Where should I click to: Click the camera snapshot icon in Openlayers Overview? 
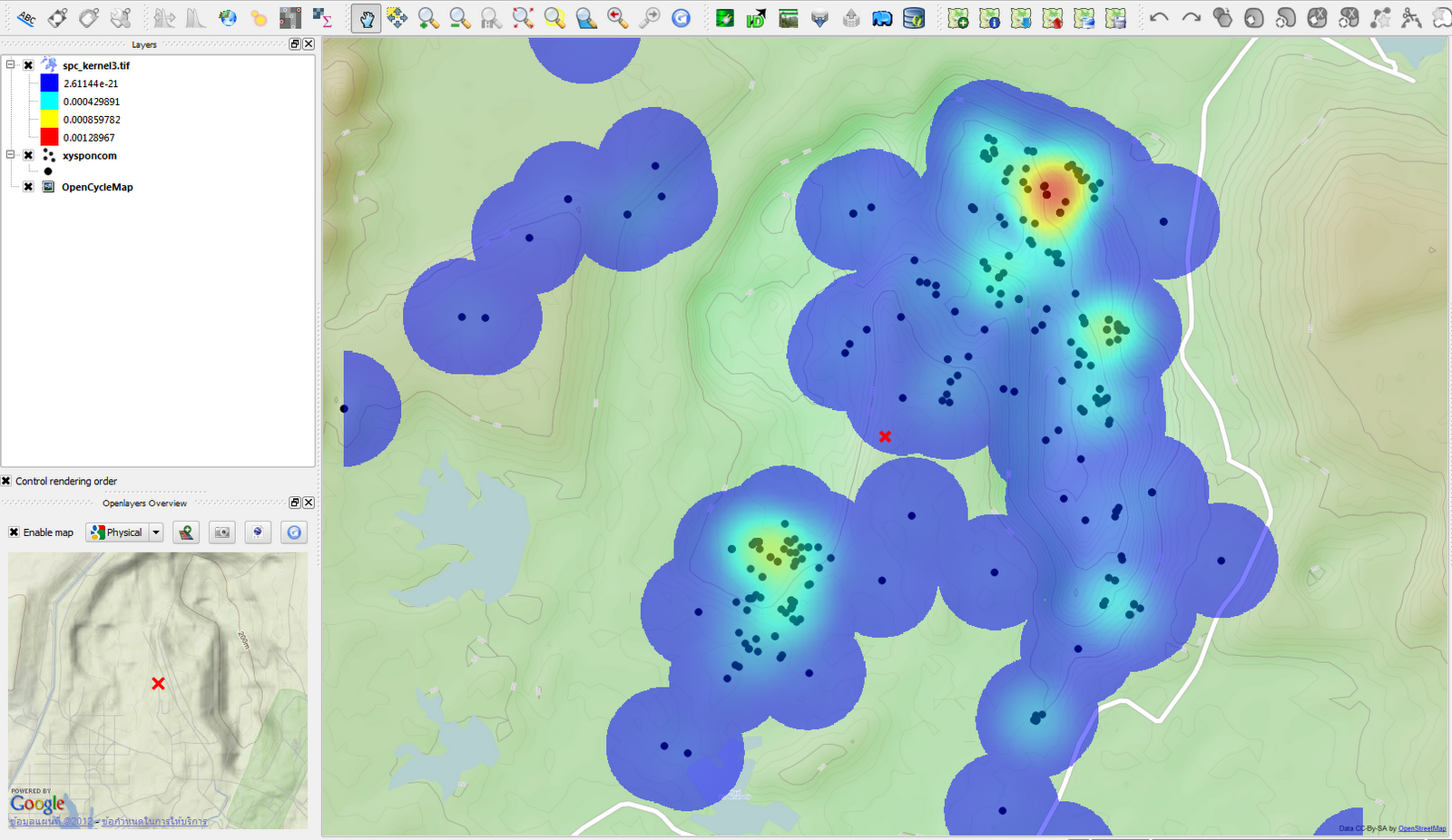tap(221, 532)
